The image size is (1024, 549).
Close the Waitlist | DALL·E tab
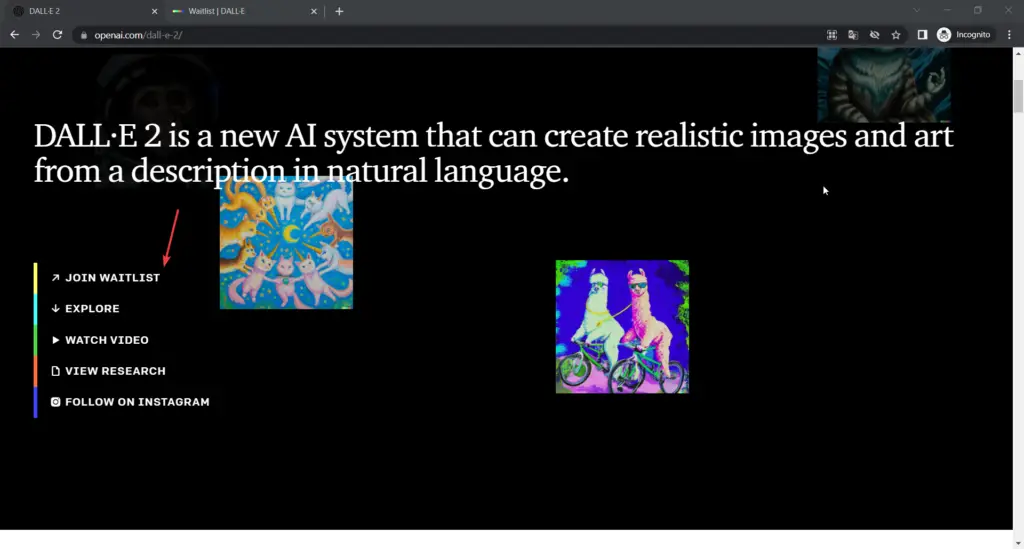[x=314, y=11]
